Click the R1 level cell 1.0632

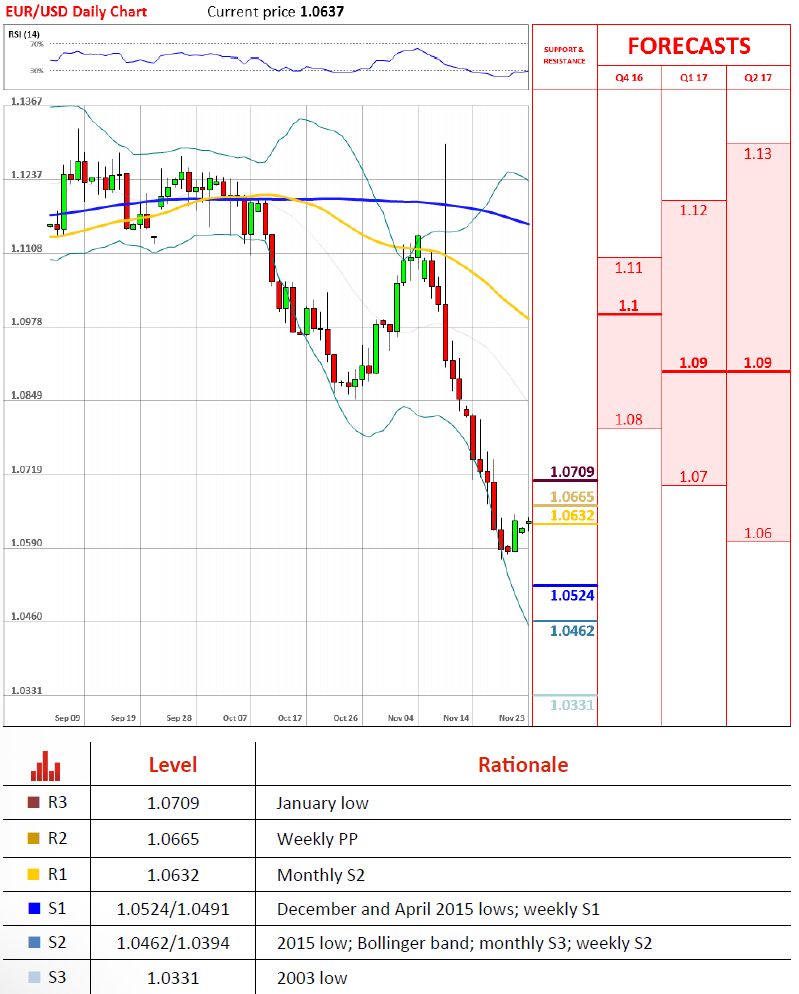click(x=173, y=875)
